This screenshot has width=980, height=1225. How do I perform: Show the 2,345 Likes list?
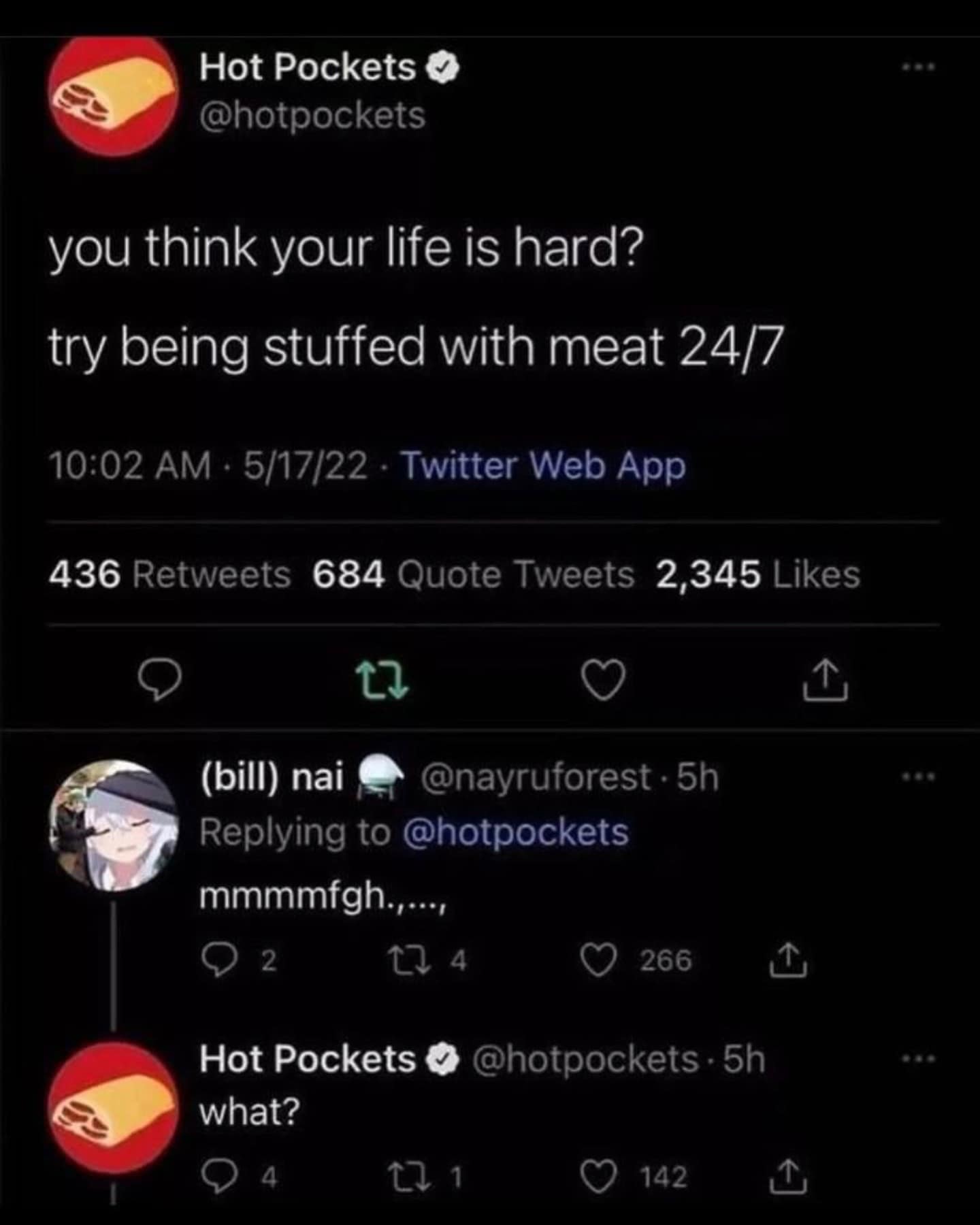click(757, 574)
